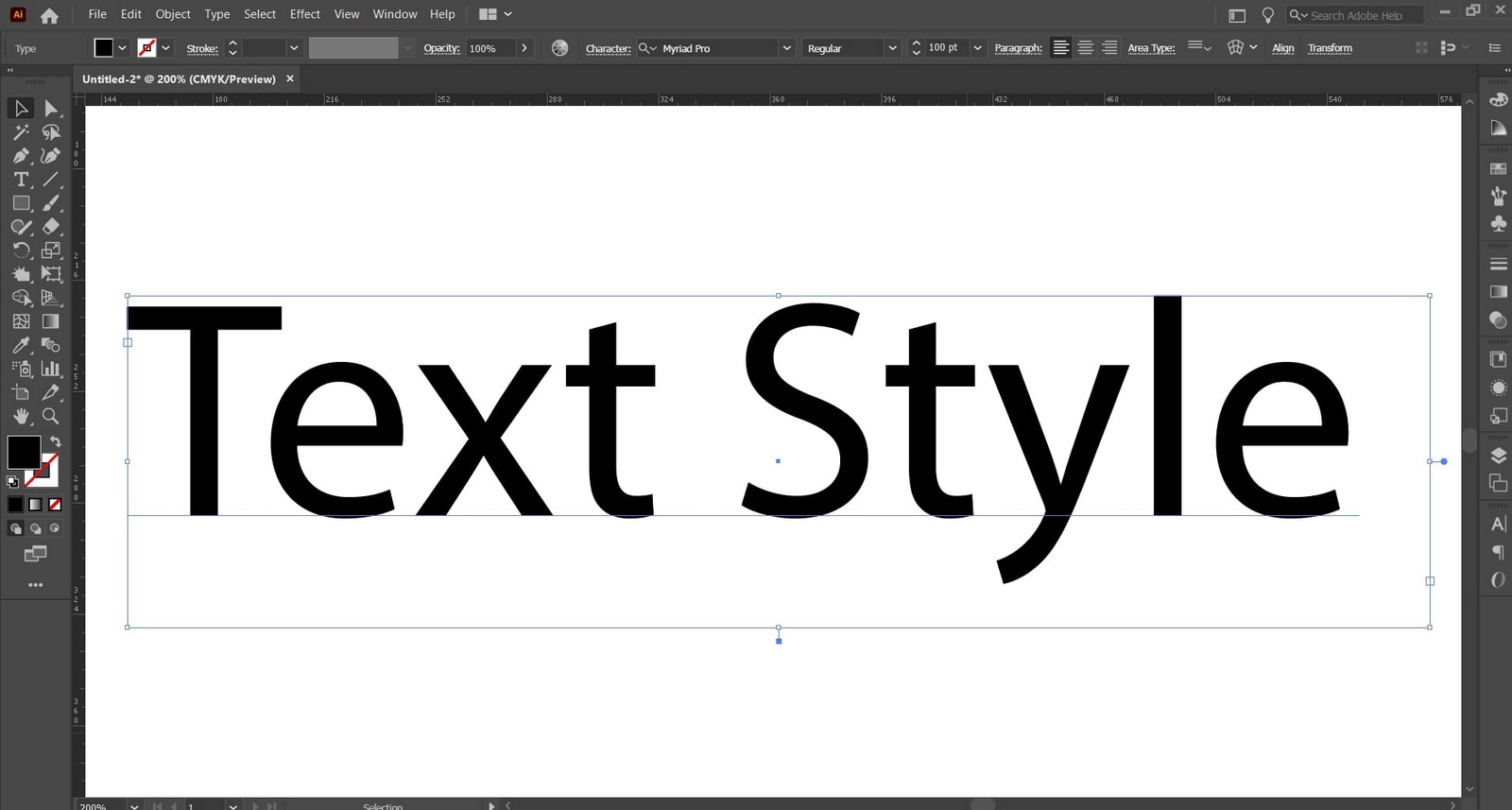Viewport: 1512px width, 810px height.
Task: Open the File menu
Action: (x=97, y=14)
